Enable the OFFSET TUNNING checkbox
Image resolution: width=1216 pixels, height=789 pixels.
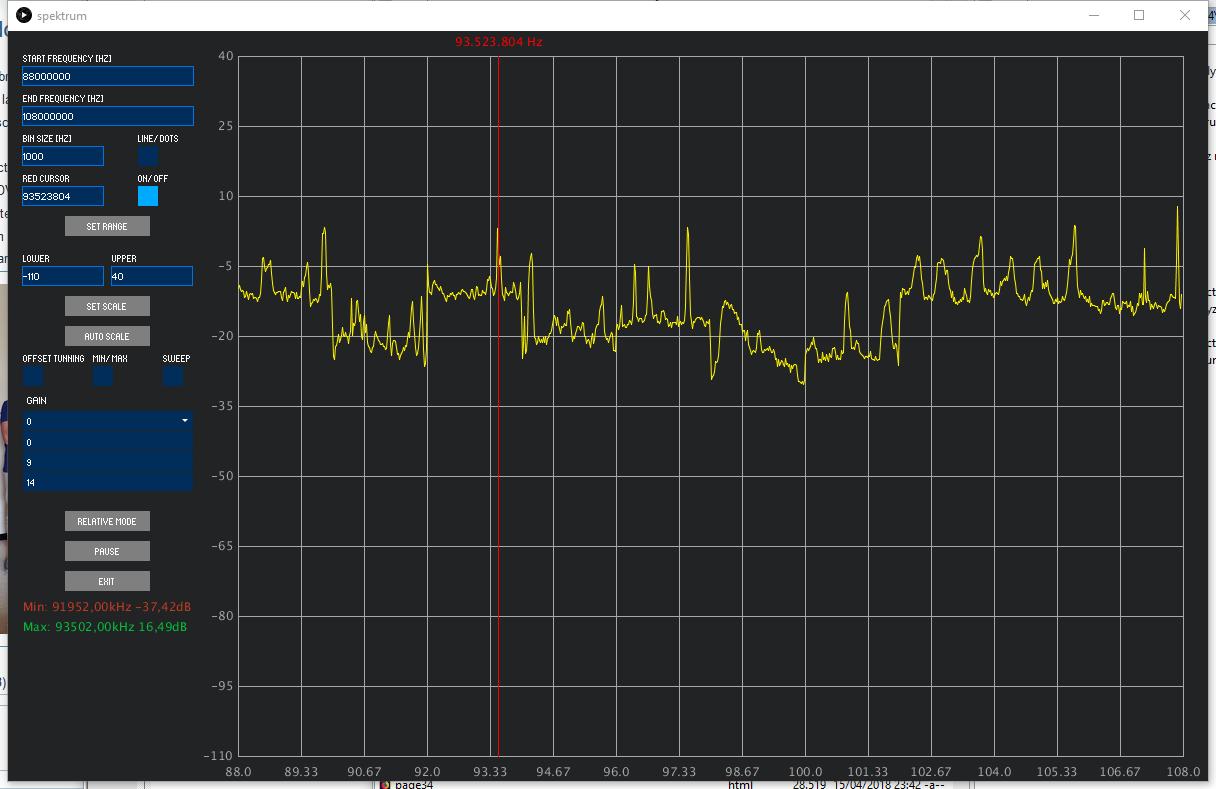[x=33, y=376]
